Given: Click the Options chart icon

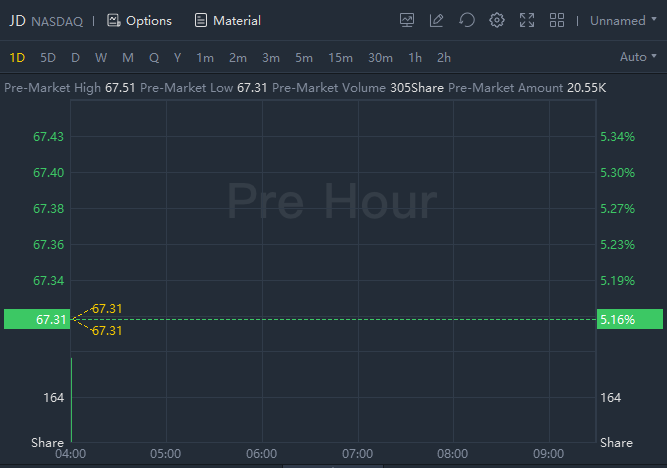Looking at the screenshot, I should tap(113, 20).
